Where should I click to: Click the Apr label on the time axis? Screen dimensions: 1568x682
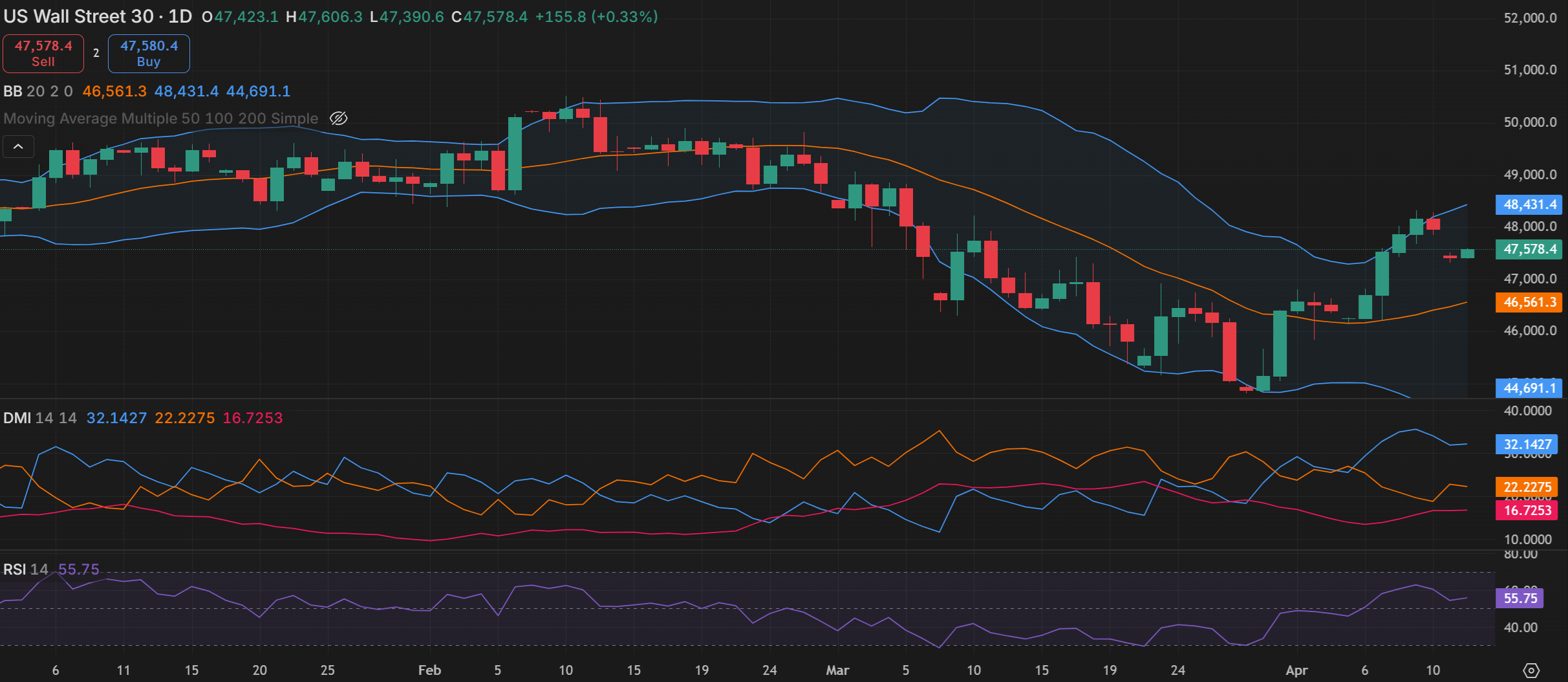tap(1296, 670)
